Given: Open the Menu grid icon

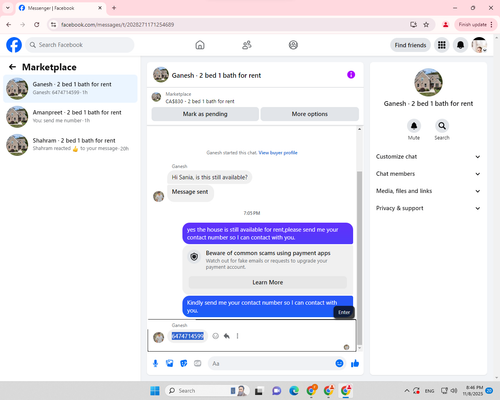Looking at the screenshot, I should pos(442,45).
